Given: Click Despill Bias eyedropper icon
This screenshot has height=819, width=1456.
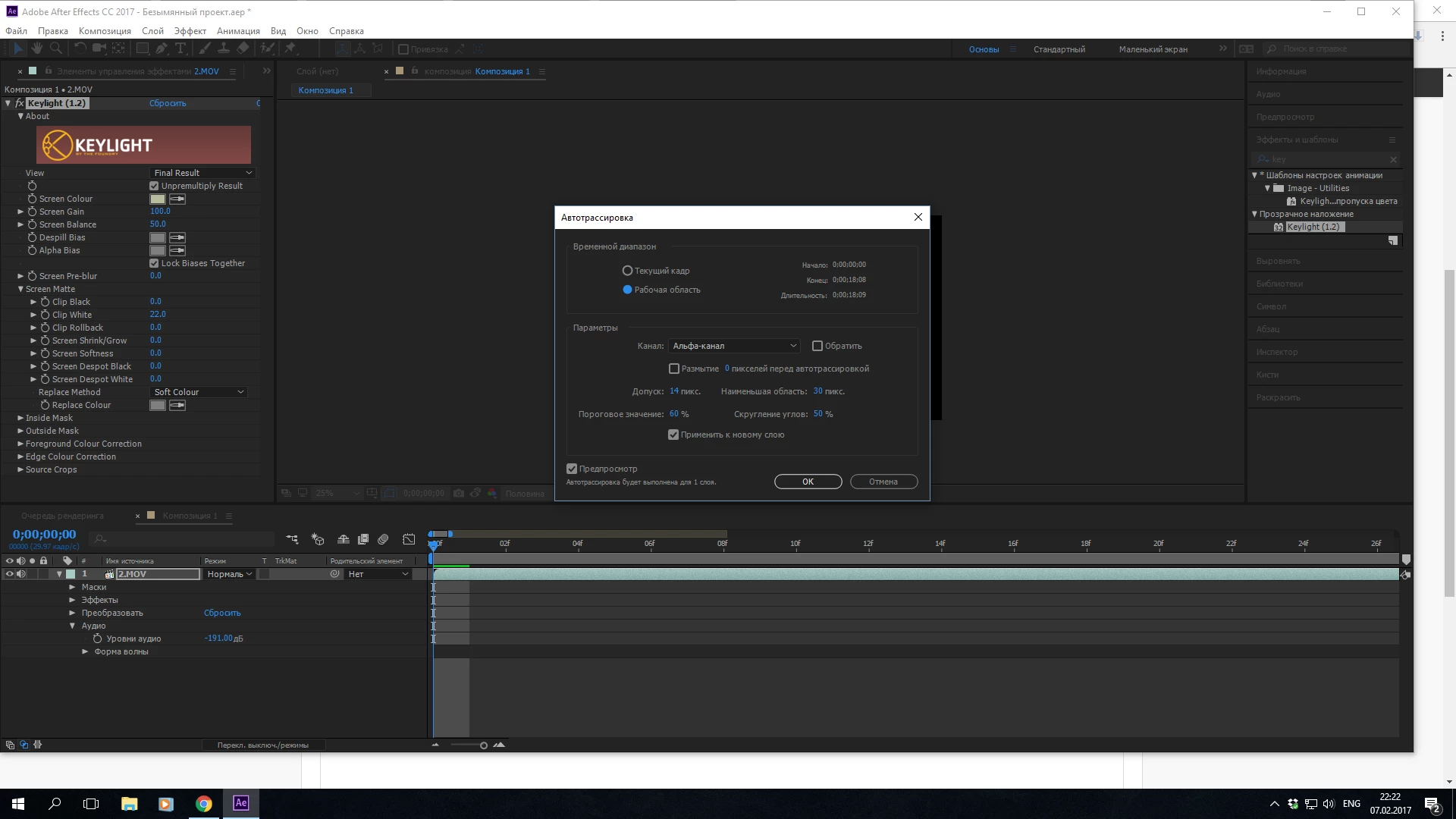Looking at the screenshot, I should tap(177, 237).
